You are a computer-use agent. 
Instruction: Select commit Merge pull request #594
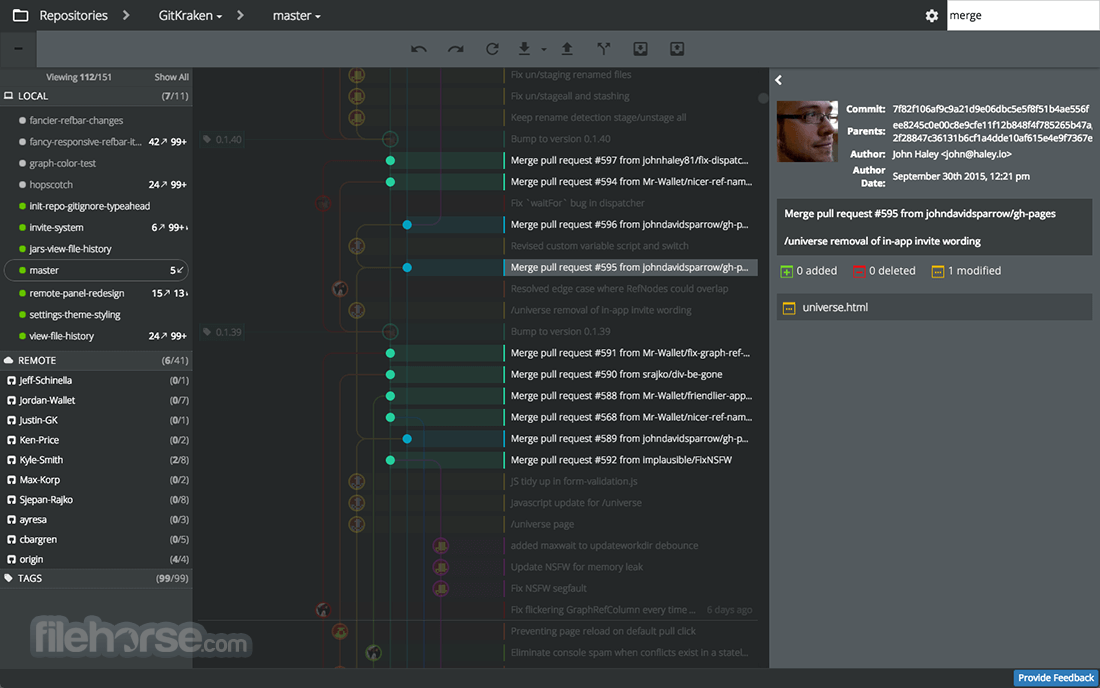tap(629, 182)
